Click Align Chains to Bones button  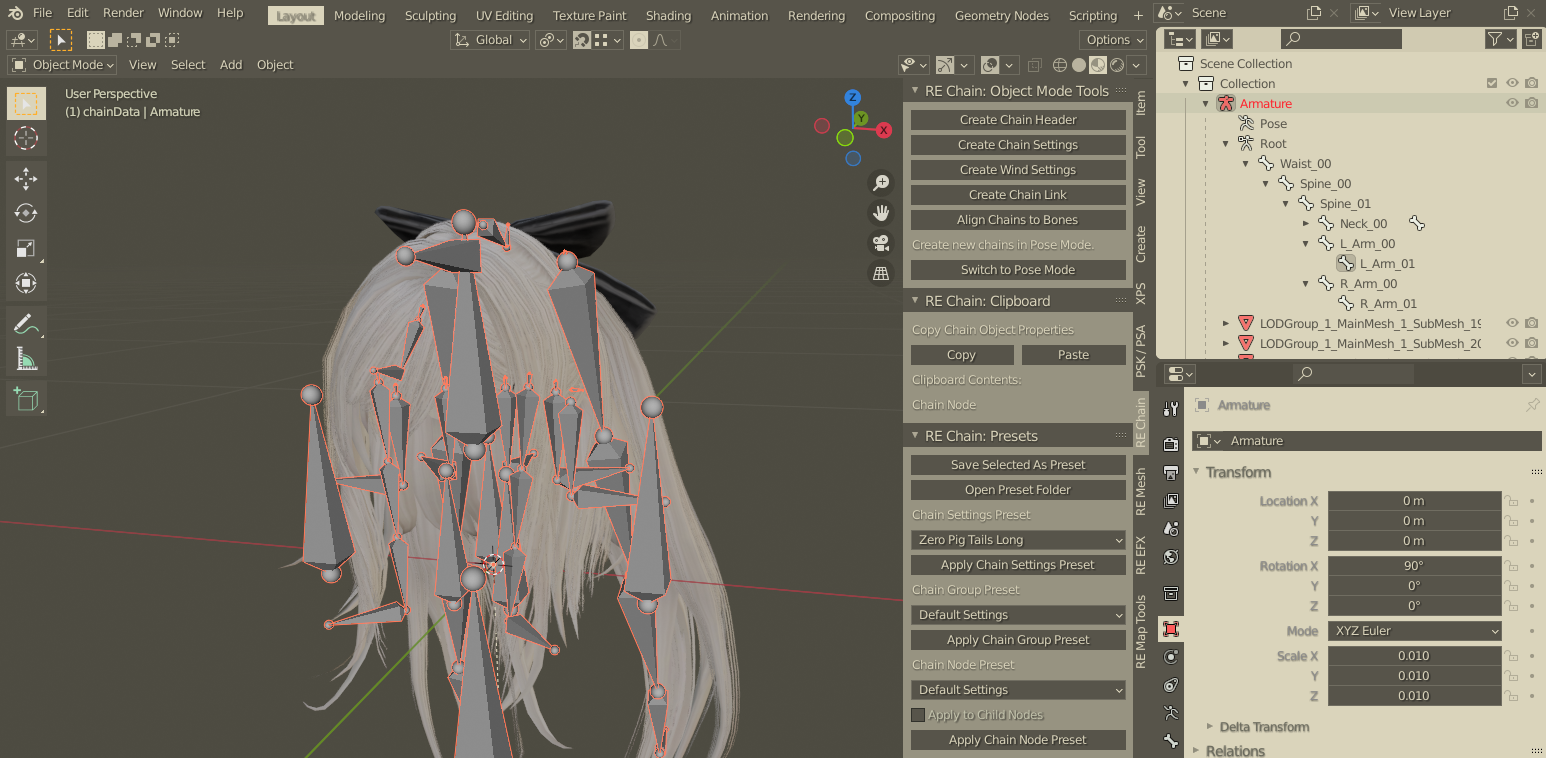[x=1018, y=220]
